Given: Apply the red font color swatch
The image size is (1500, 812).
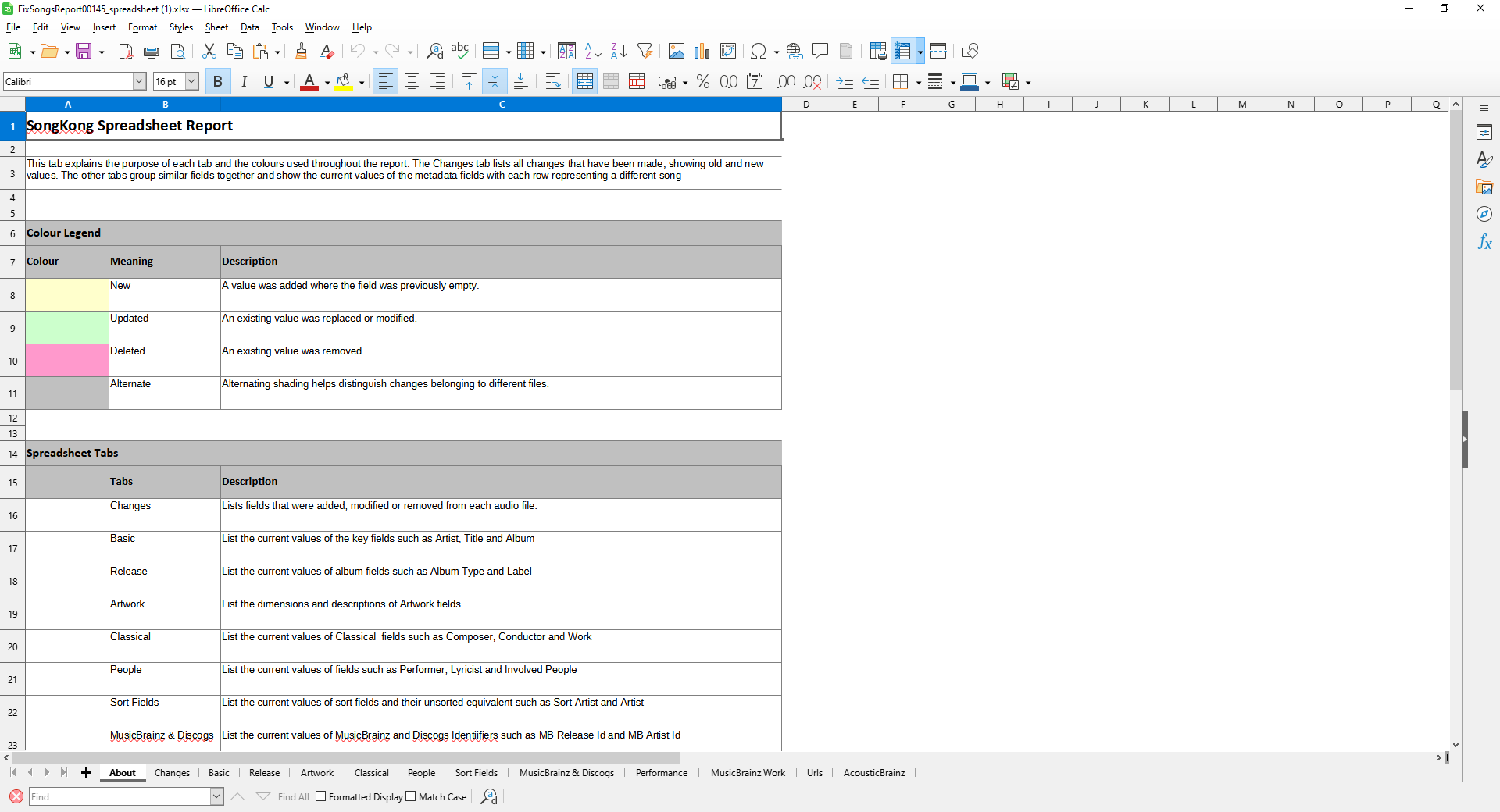Looking at the screenshot, I should click(x=309, y=82).
